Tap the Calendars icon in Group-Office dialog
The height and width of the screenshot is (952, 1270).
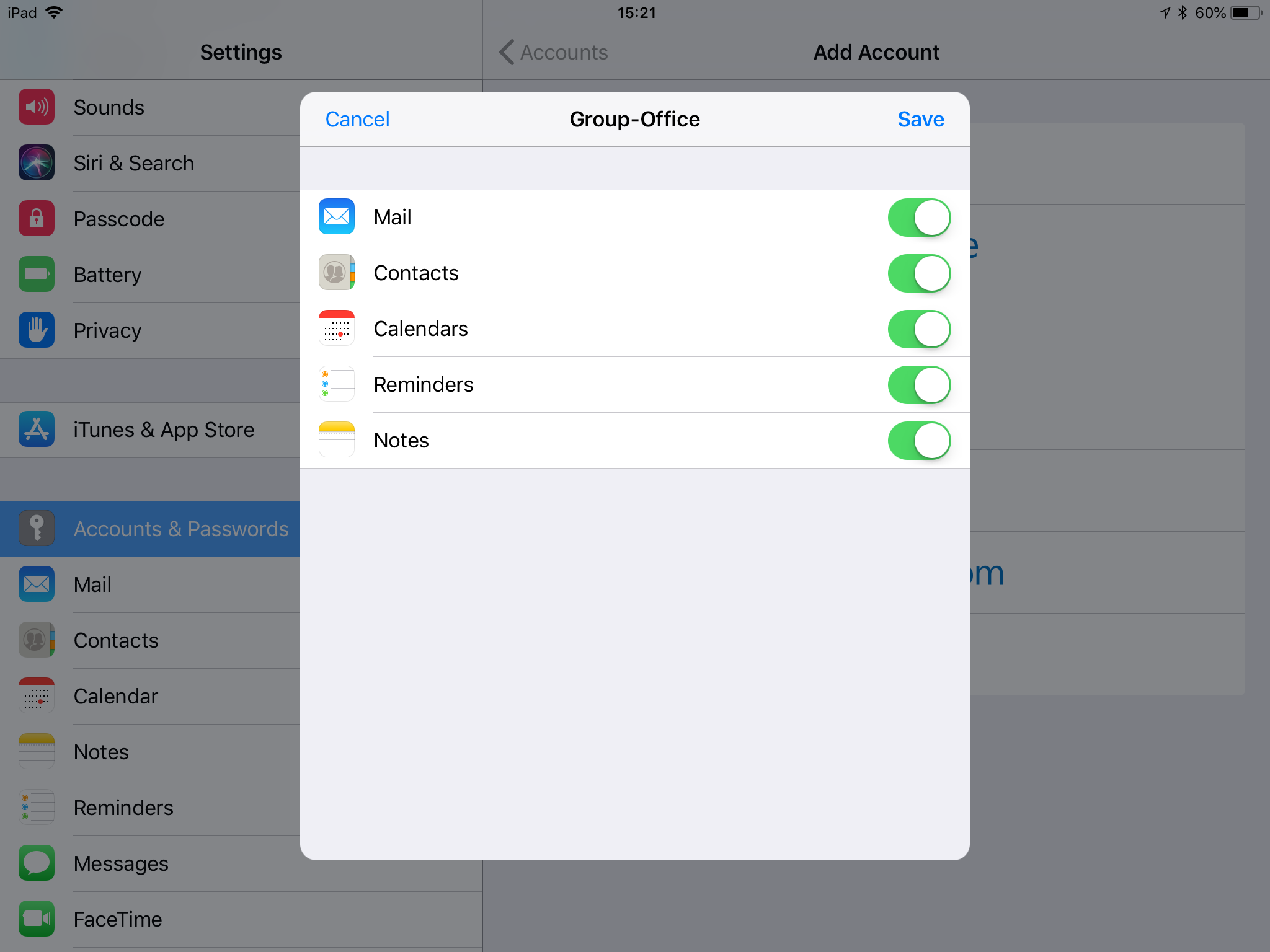click(x=337, y=328)
